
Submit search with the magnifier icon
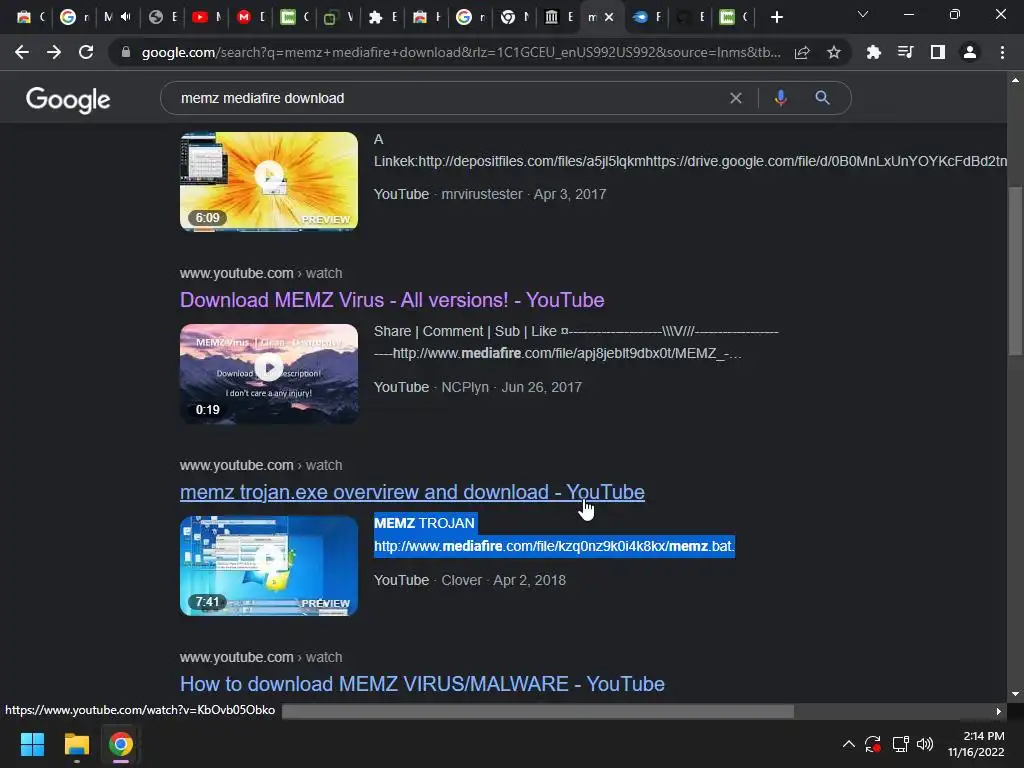click(822, 98)
